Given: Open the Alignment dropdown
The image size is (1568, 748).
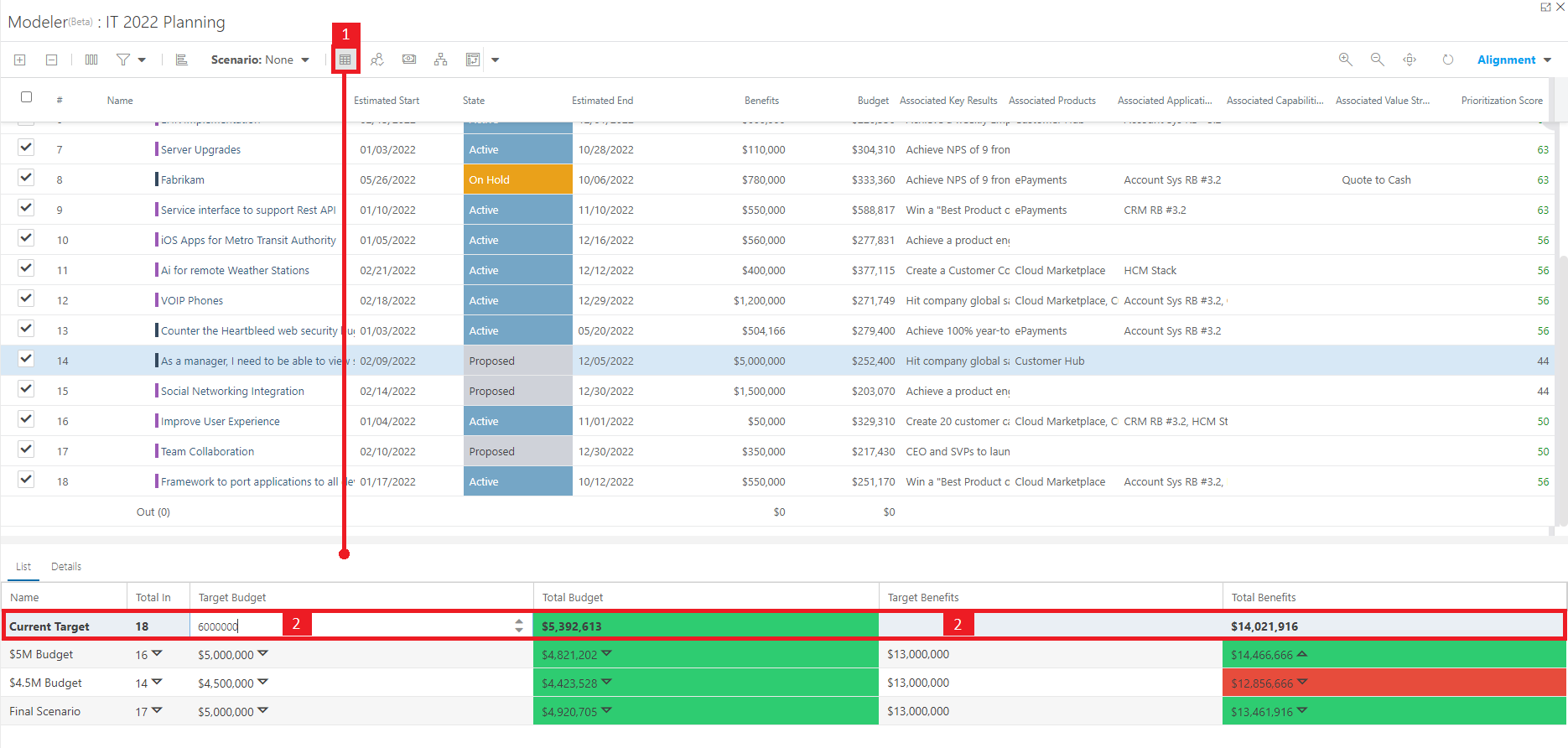Looking at the screenshot, I should (x=1514, y=60).
